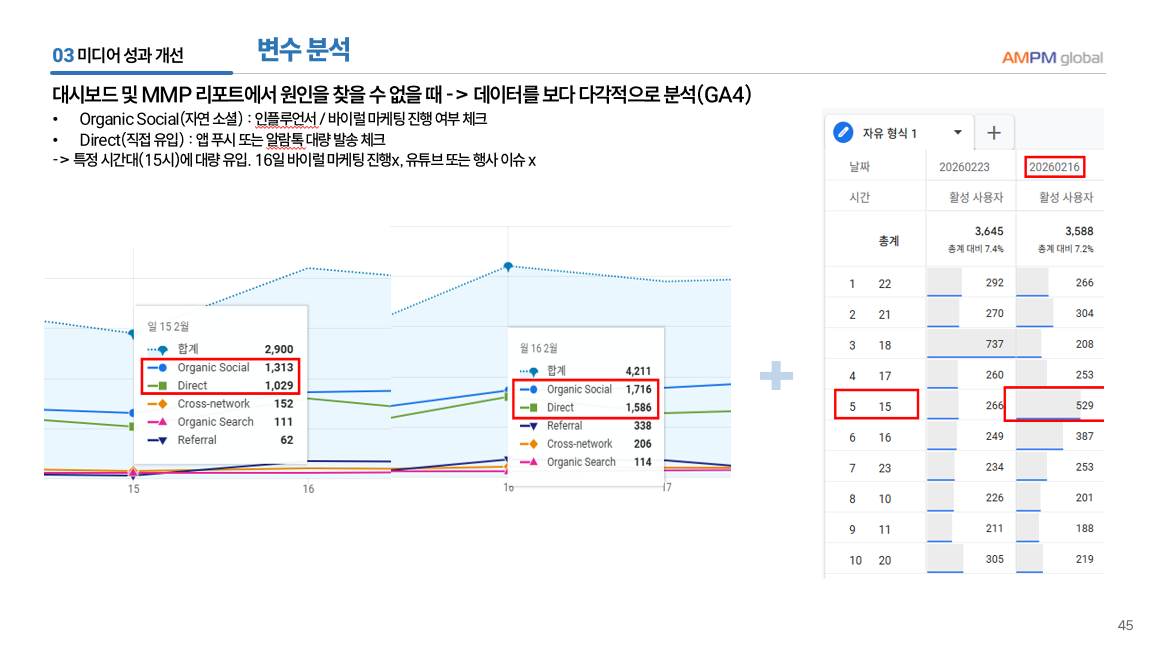The width and height of the screenshot is (1154, 647).
Task: Click the 737 value cell for hour 18
Action: click(x=970, y=344)
